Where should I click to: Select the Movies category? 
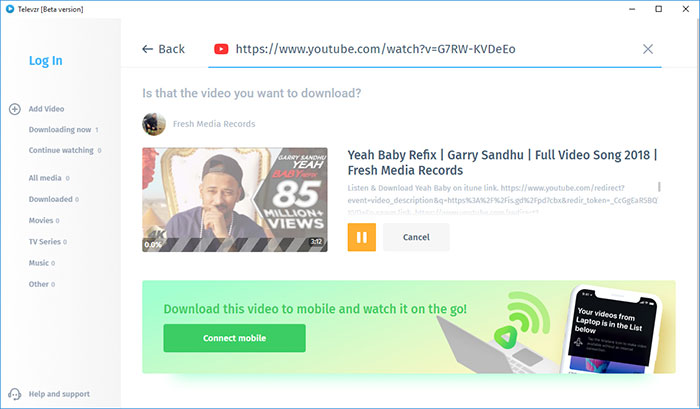tap(42, 220)
